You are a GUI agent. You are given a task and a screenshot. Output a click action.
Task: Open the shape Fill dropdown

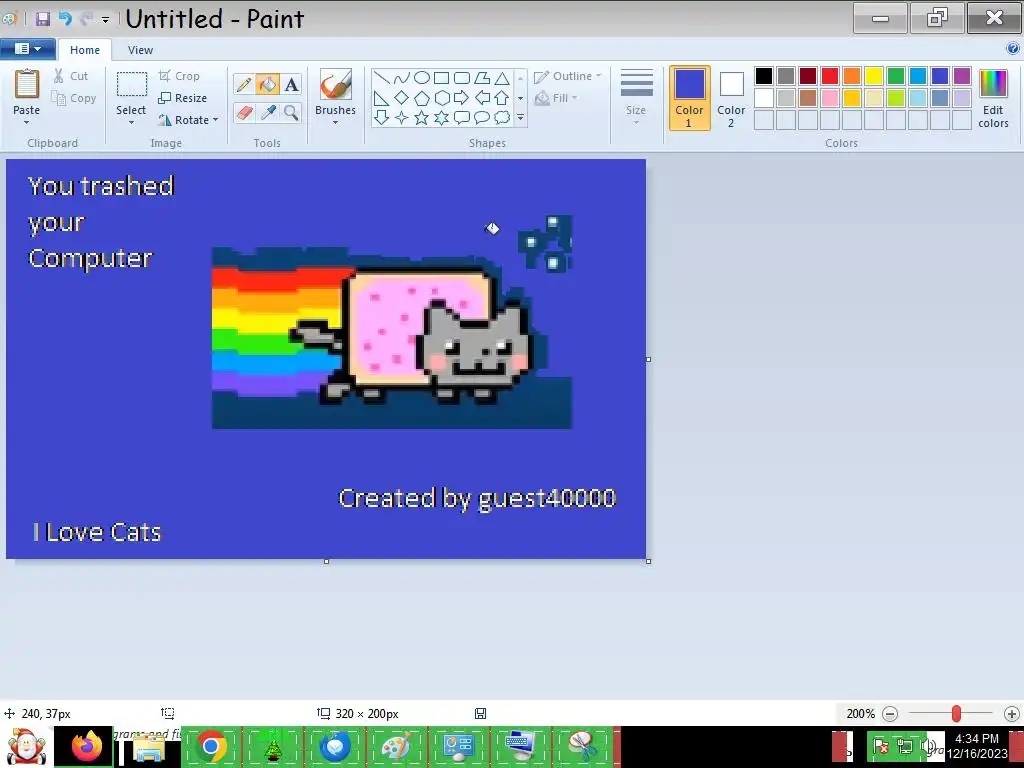[x=556, y=98]
